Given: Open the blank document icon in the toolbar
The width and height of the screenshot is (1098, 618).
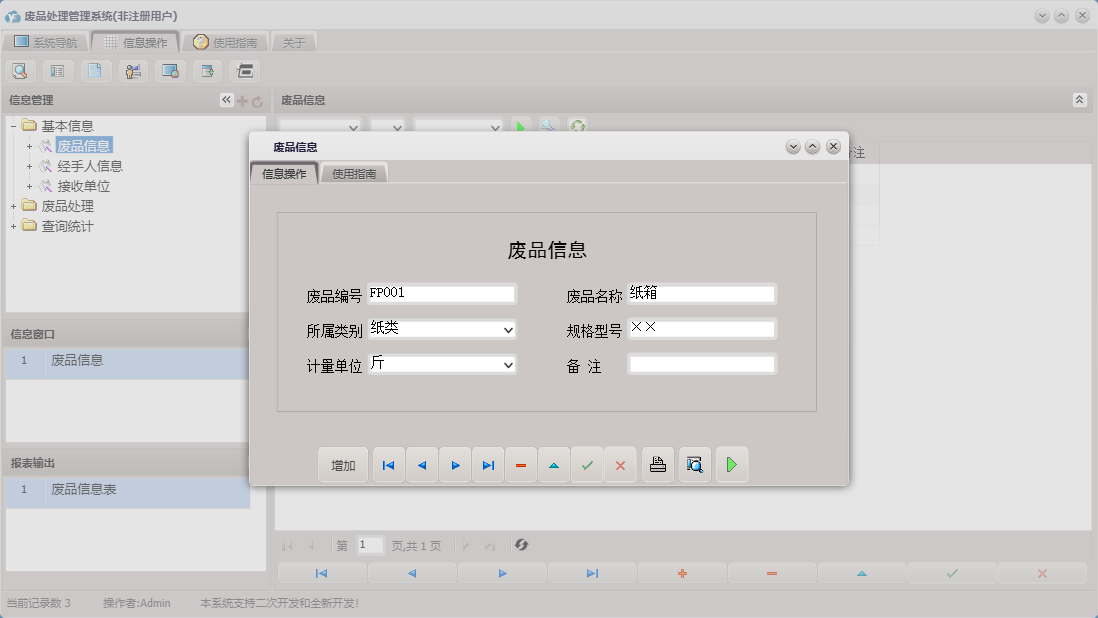Looking at the screenshot, I should pos(95,71).
